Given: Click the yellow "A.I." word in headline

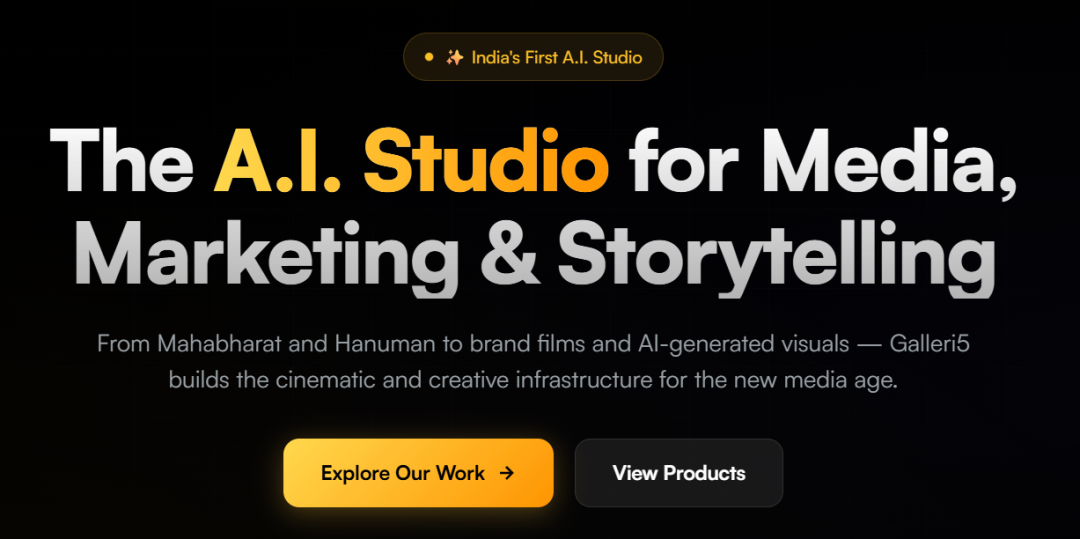Looking at the screenshot, I should (x=277, y=160).
